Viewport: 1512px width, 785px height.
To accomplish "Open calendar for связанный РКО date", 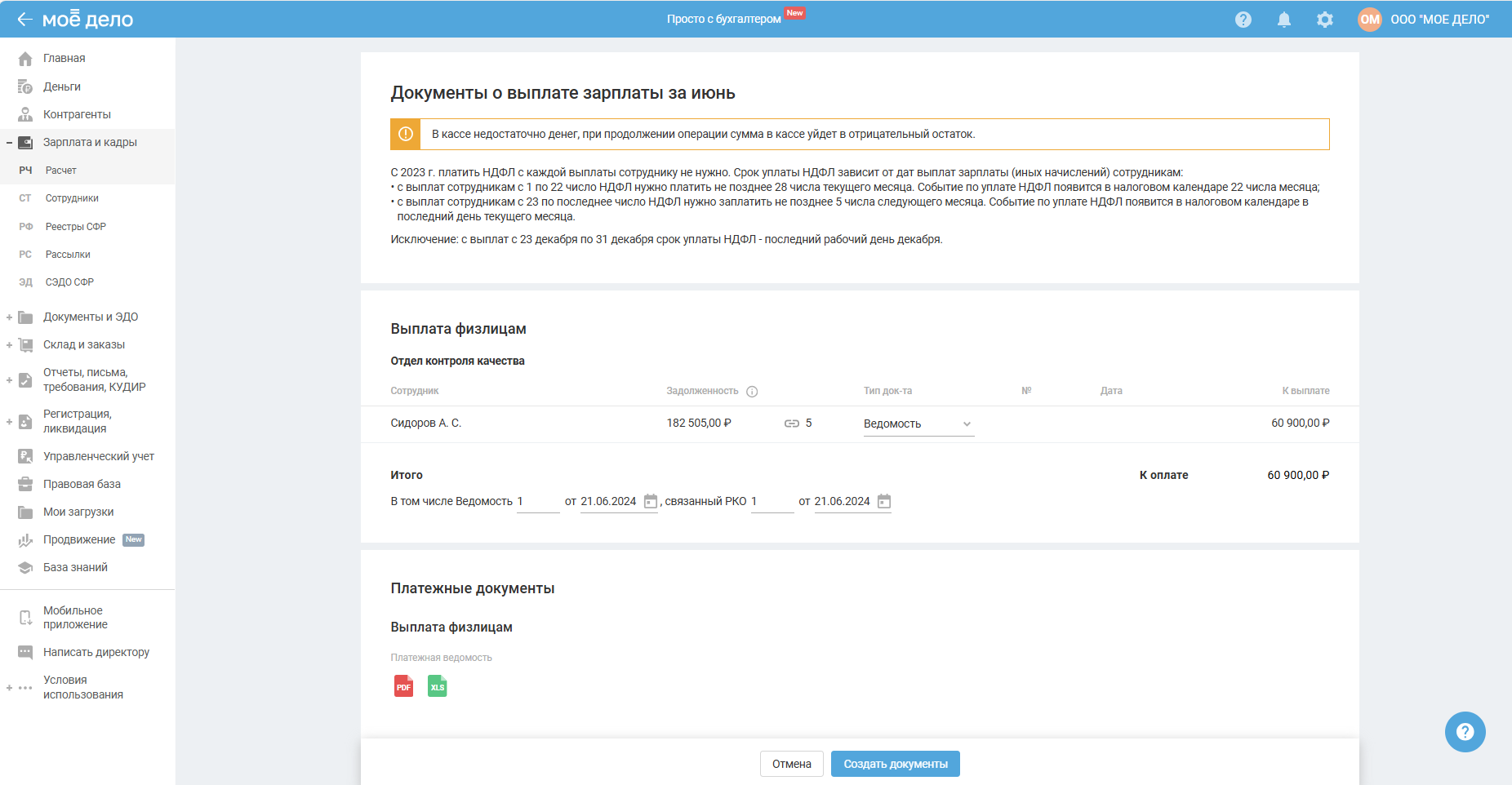I will point(884,501).
